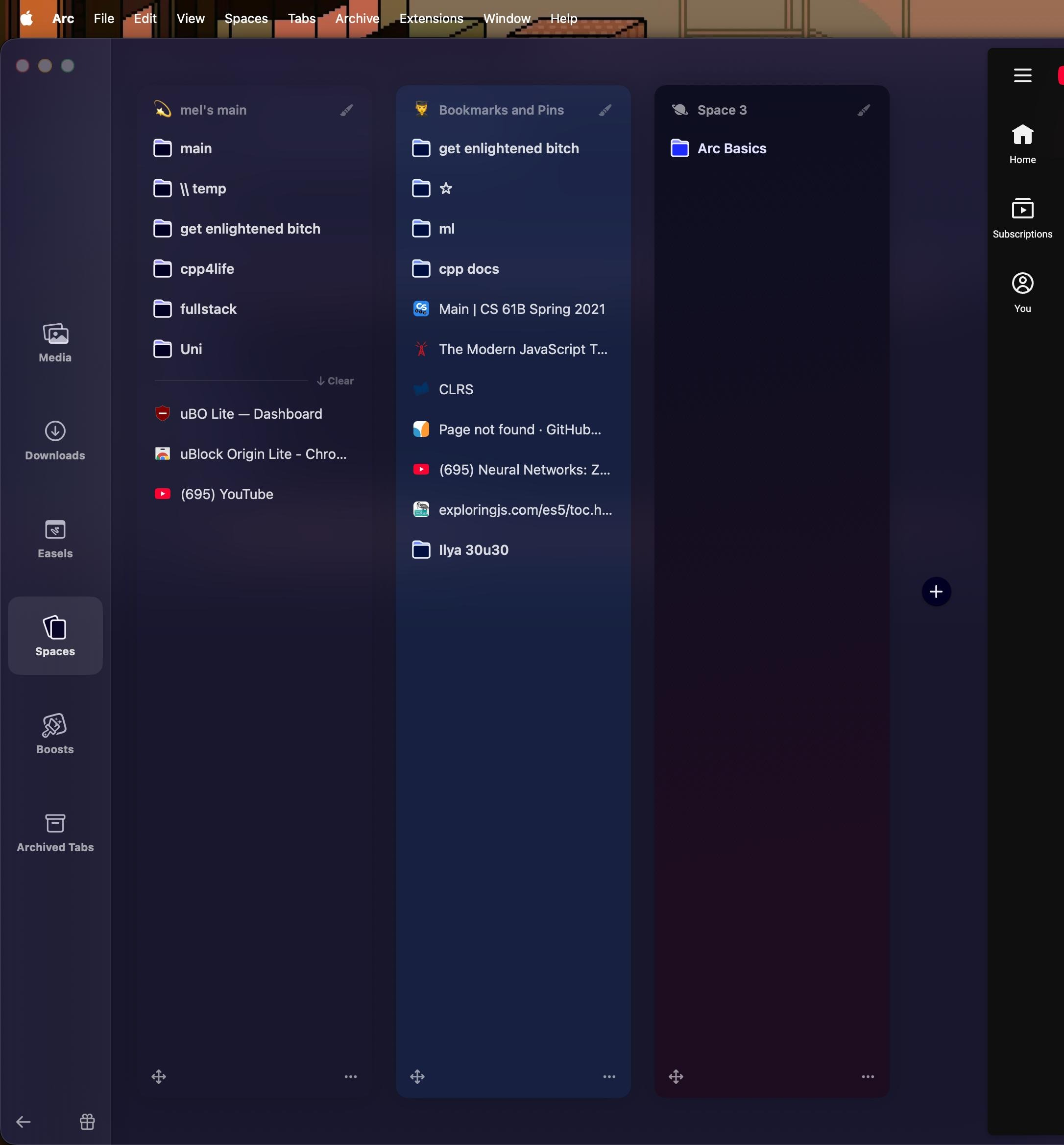Open the Downloads section
This screenshot has height=1145, width=1064.
(x=55, y=441)
